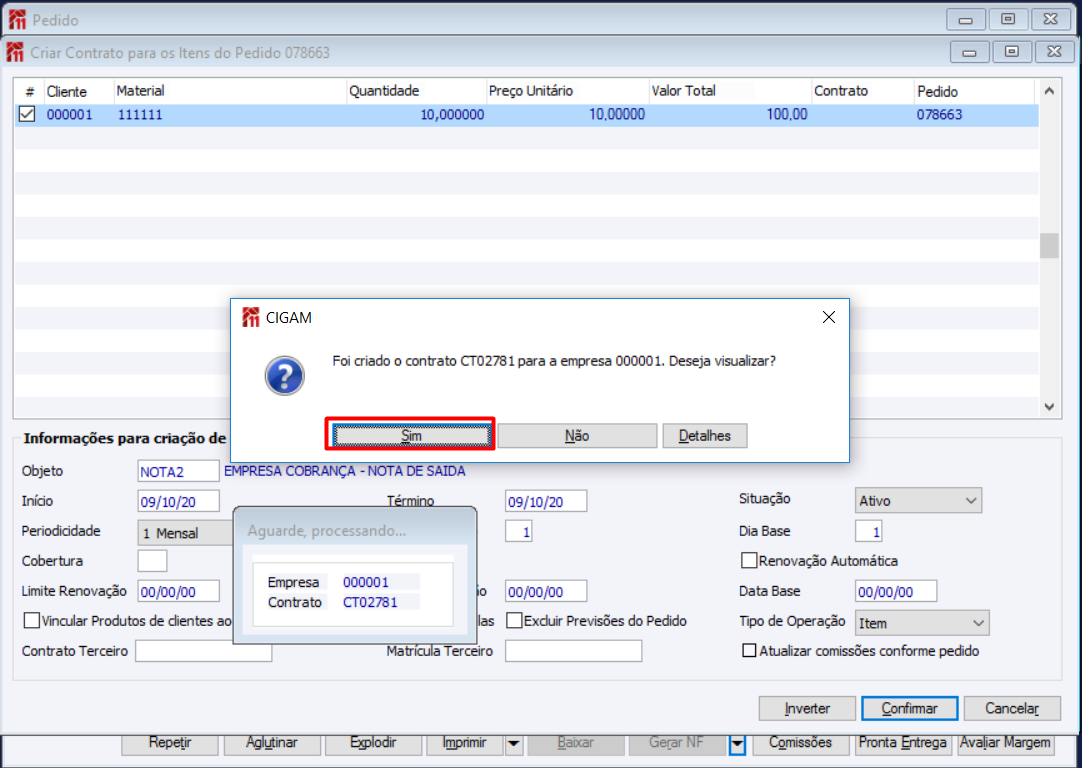
Task: Open the Gerar NF dropdown arrow
Action: pos(738,744)
